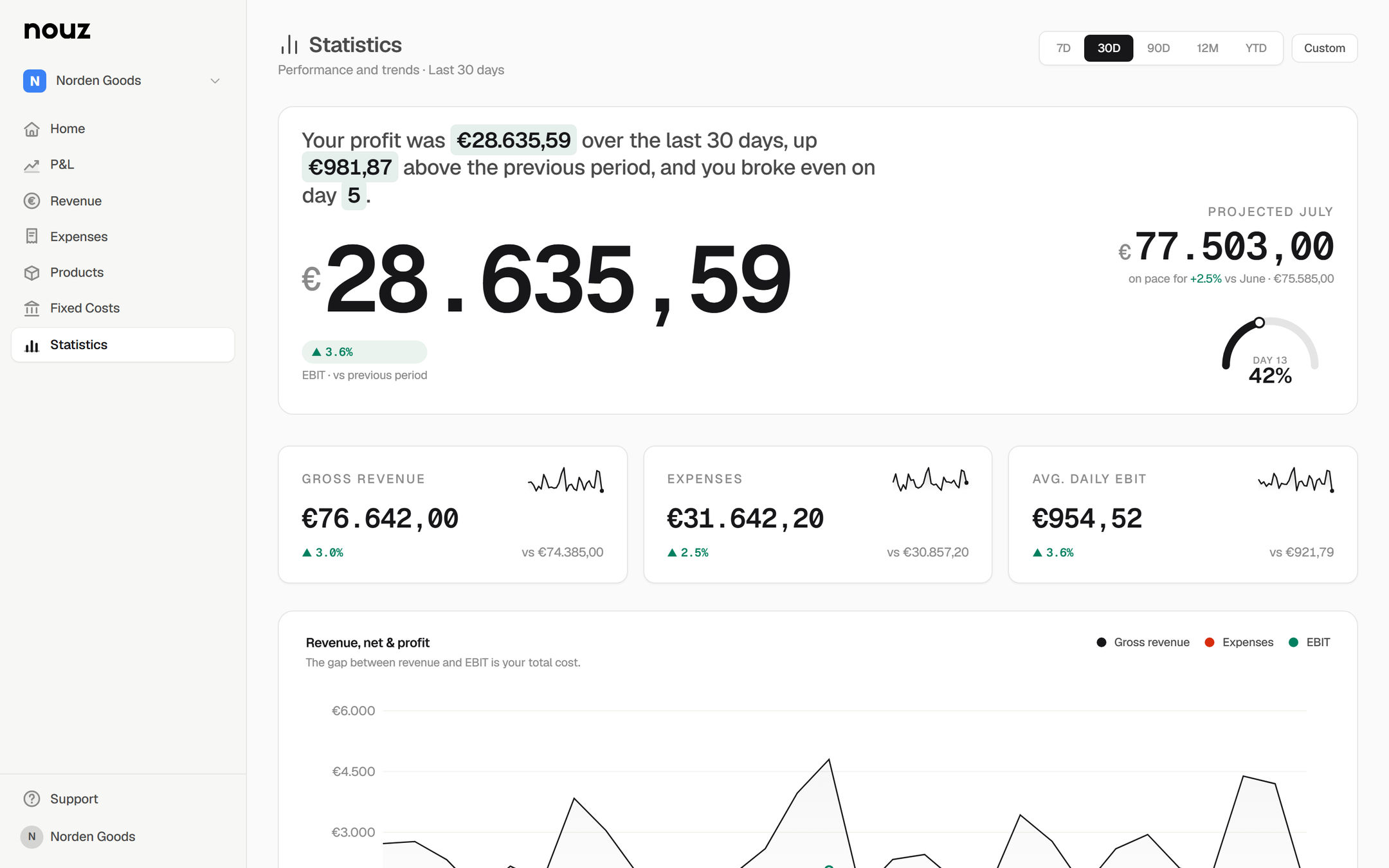Screen dimensions: 1389x868
Task: Click the projected €77.503,00 figure
Action: coord(1226,247)
